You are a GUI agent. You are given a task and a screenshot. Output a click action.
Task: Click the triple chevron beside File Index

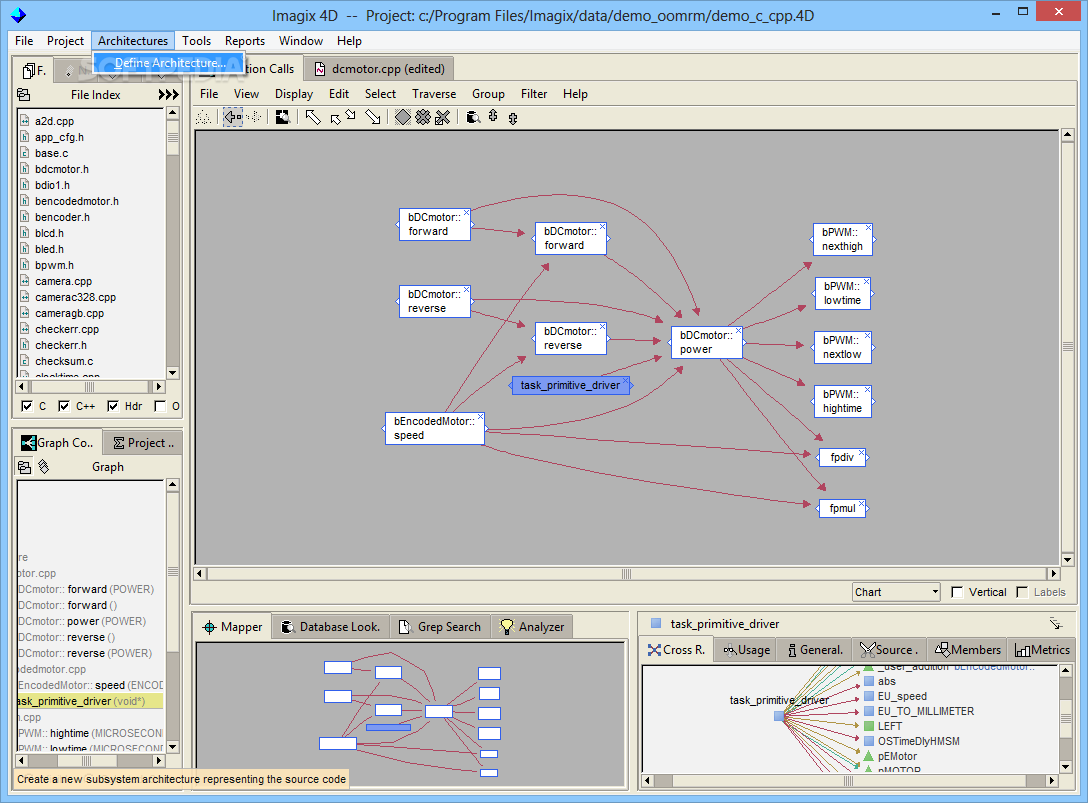(169, 94)
